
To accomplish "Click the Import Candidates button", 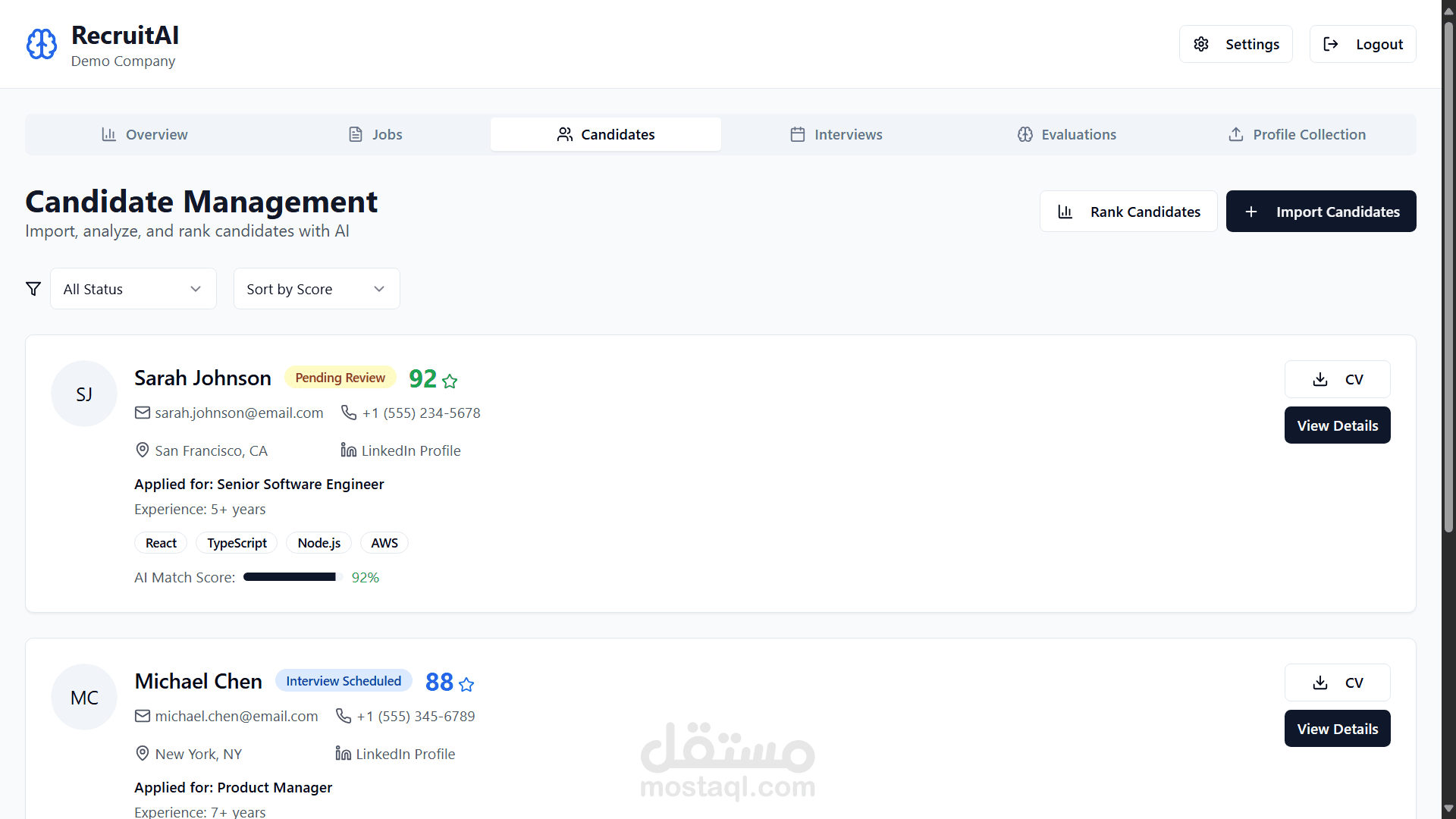I will (1321, 212).
